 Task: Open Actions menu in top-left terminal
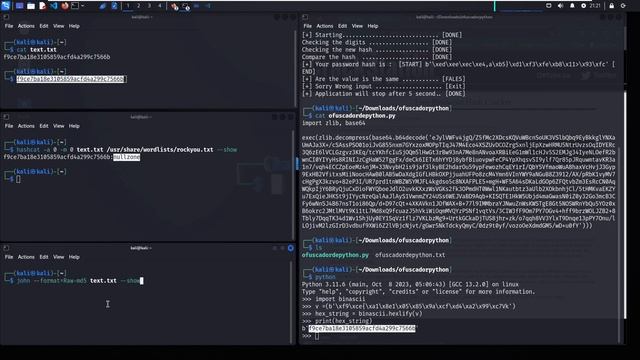pos(26,26)
